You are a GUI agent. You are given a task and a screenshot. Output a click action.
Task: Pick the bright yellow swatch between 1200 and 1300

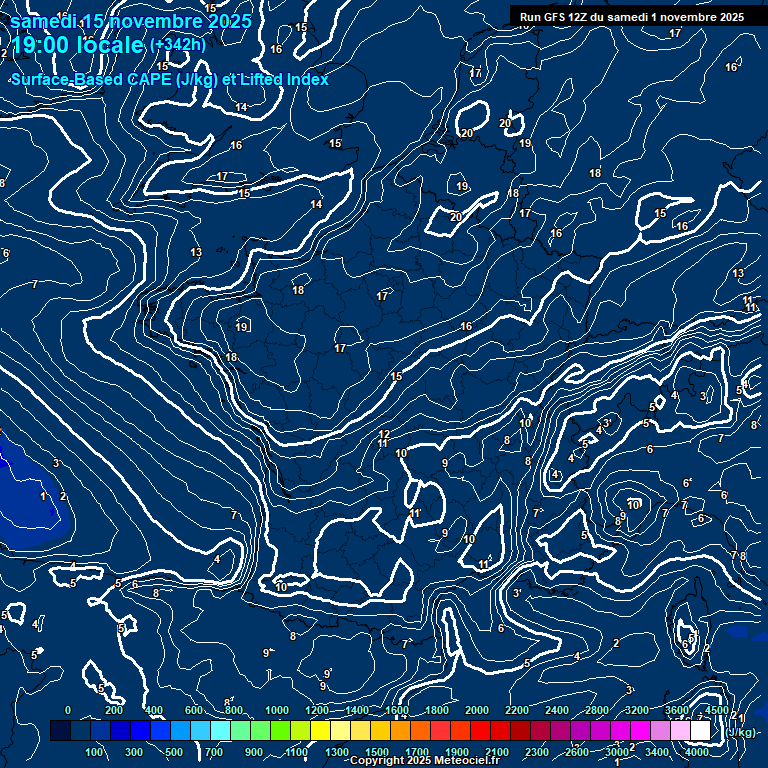click(x=320, y=730)
